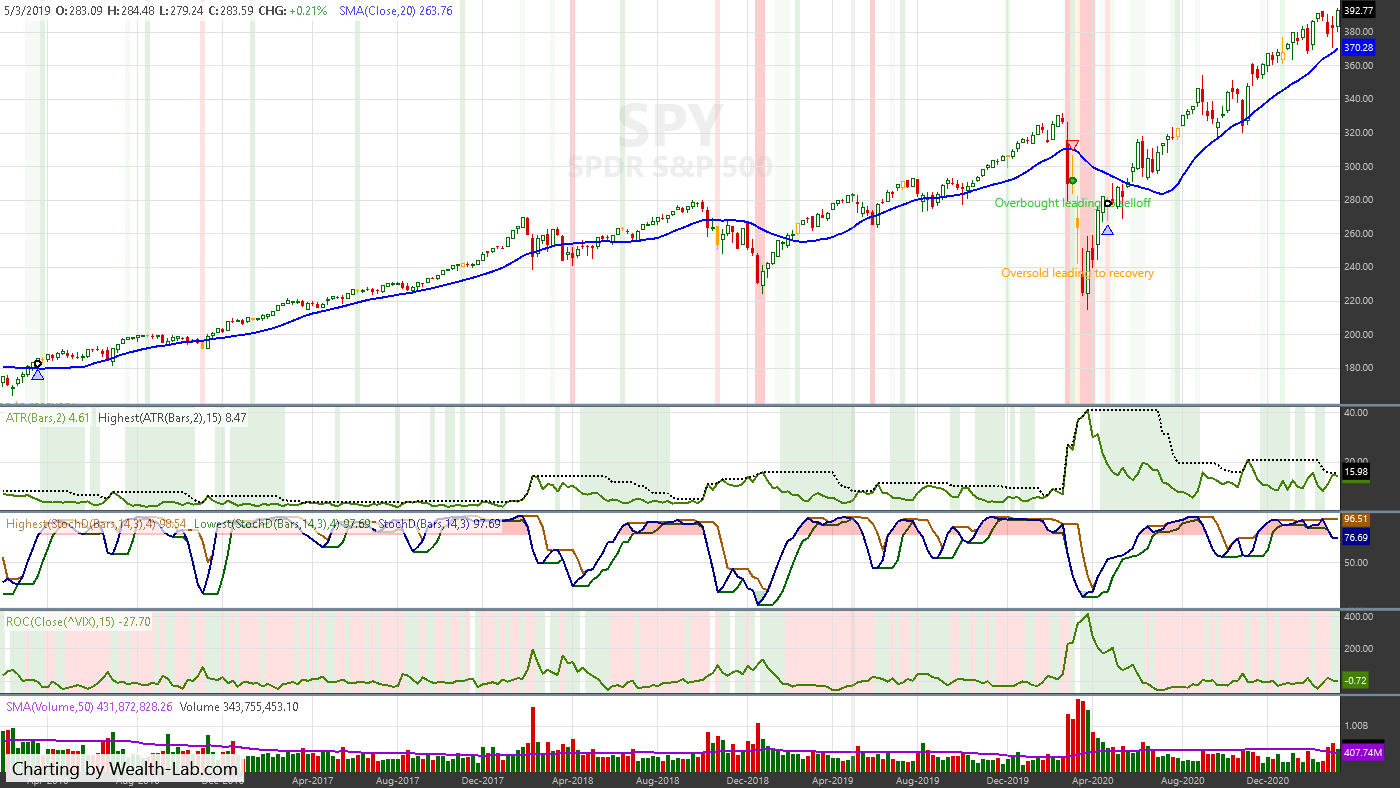Click the 260.00 price axis label
The image size is (1400, 788).
[x=1359, y=233]
